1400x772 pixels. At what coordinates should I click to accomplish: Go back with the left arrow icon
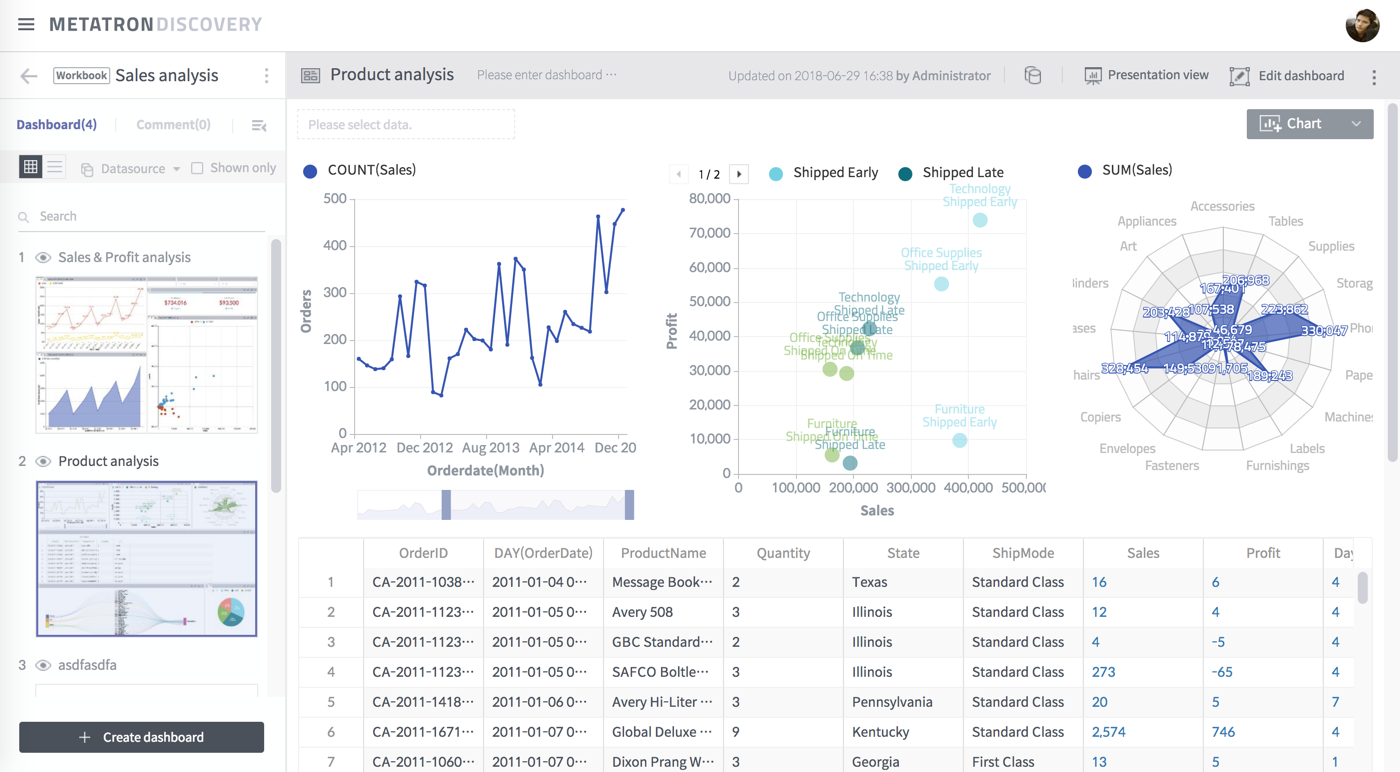pos(28,76)
